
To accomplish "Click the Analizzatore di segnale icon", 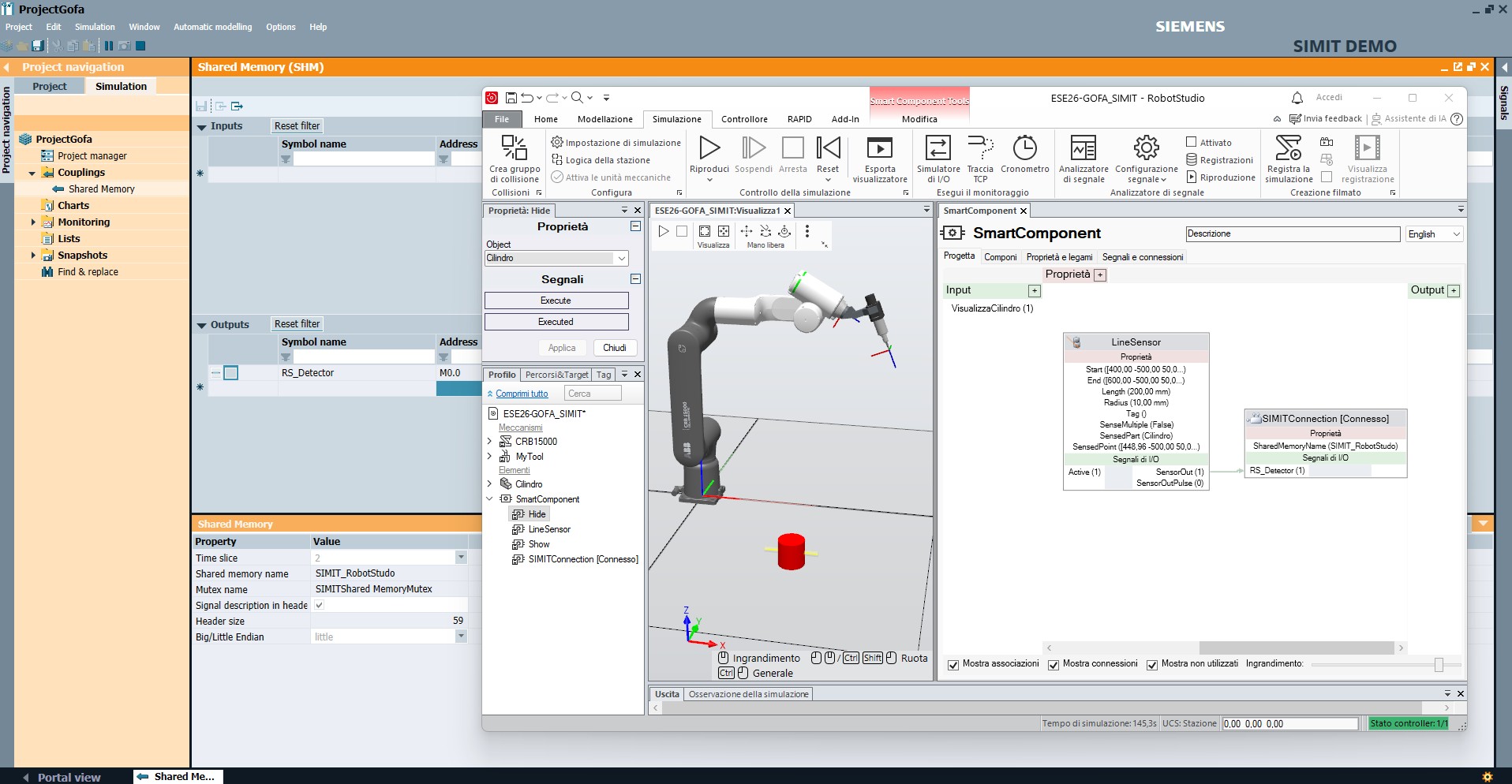I will (x=1083, y=148).
